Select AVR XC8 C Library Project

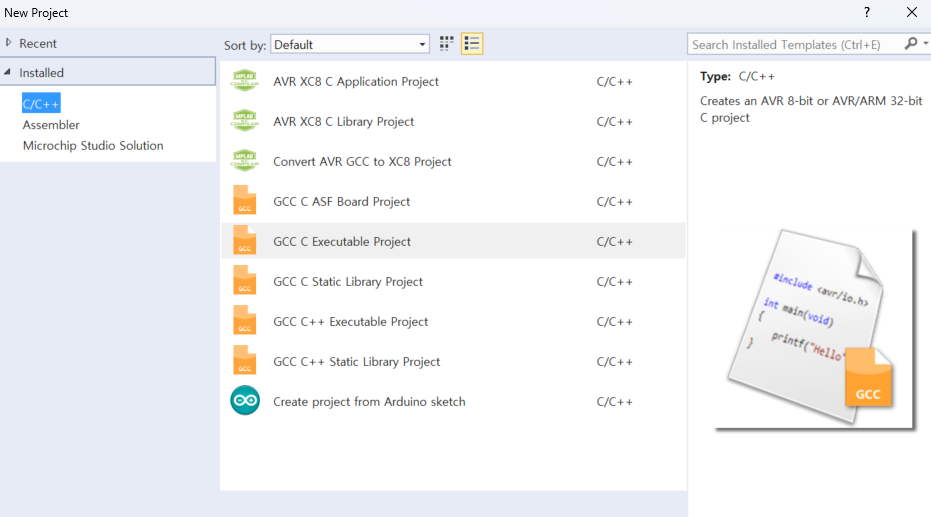pos(453,121)
